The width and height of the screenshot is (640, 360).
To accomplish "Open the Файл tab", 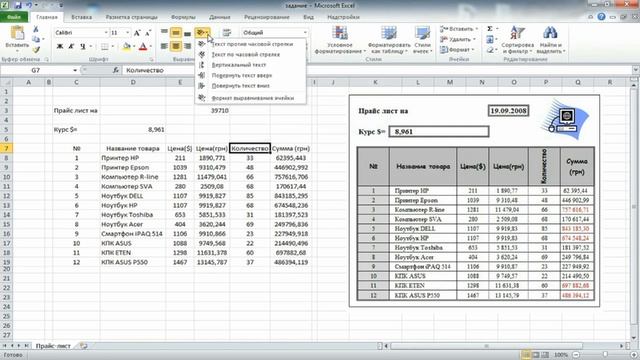I will click(x=13, y=17).
